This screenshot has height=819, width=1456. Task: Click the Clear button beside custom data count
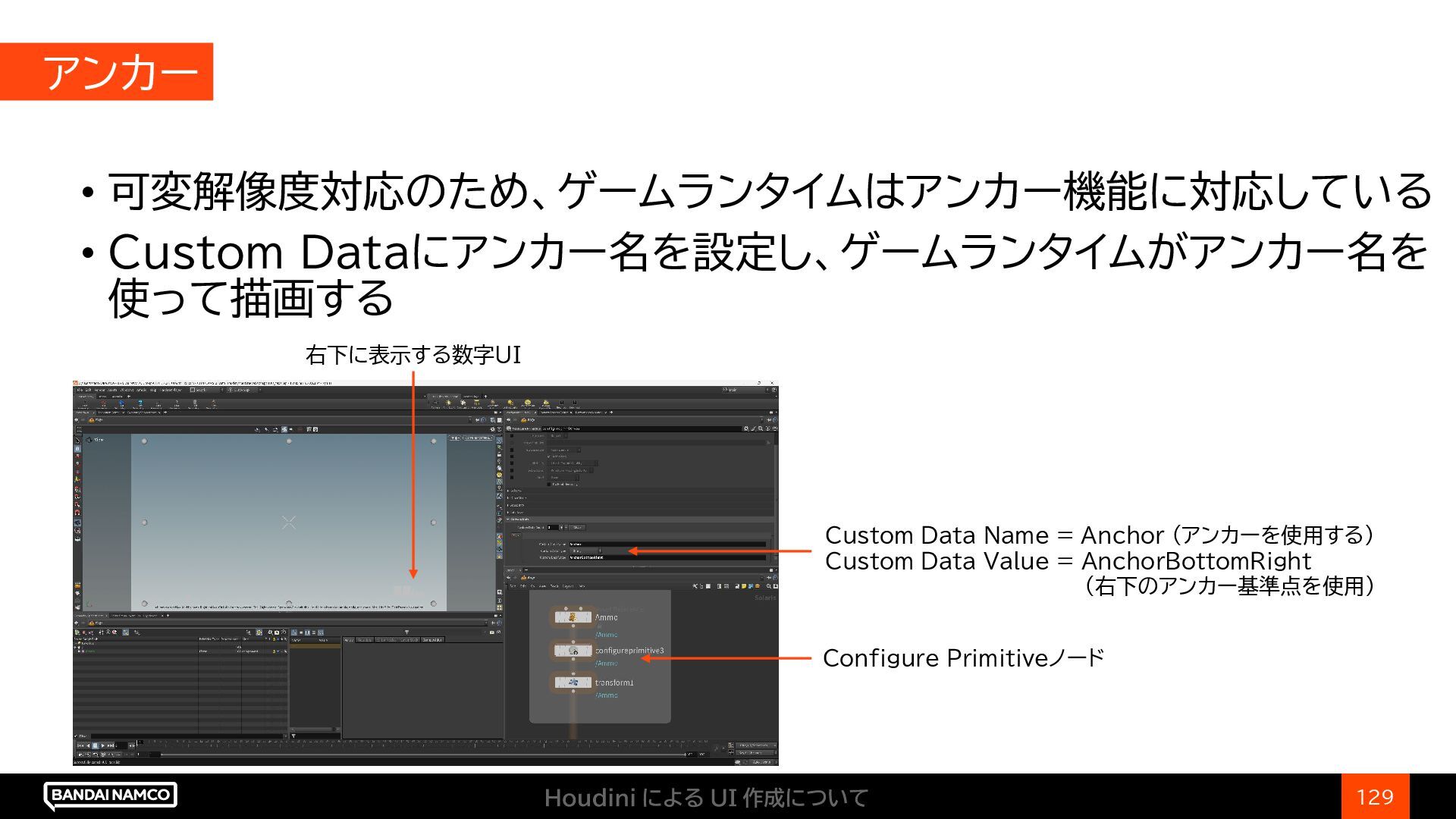pos(577,527)
